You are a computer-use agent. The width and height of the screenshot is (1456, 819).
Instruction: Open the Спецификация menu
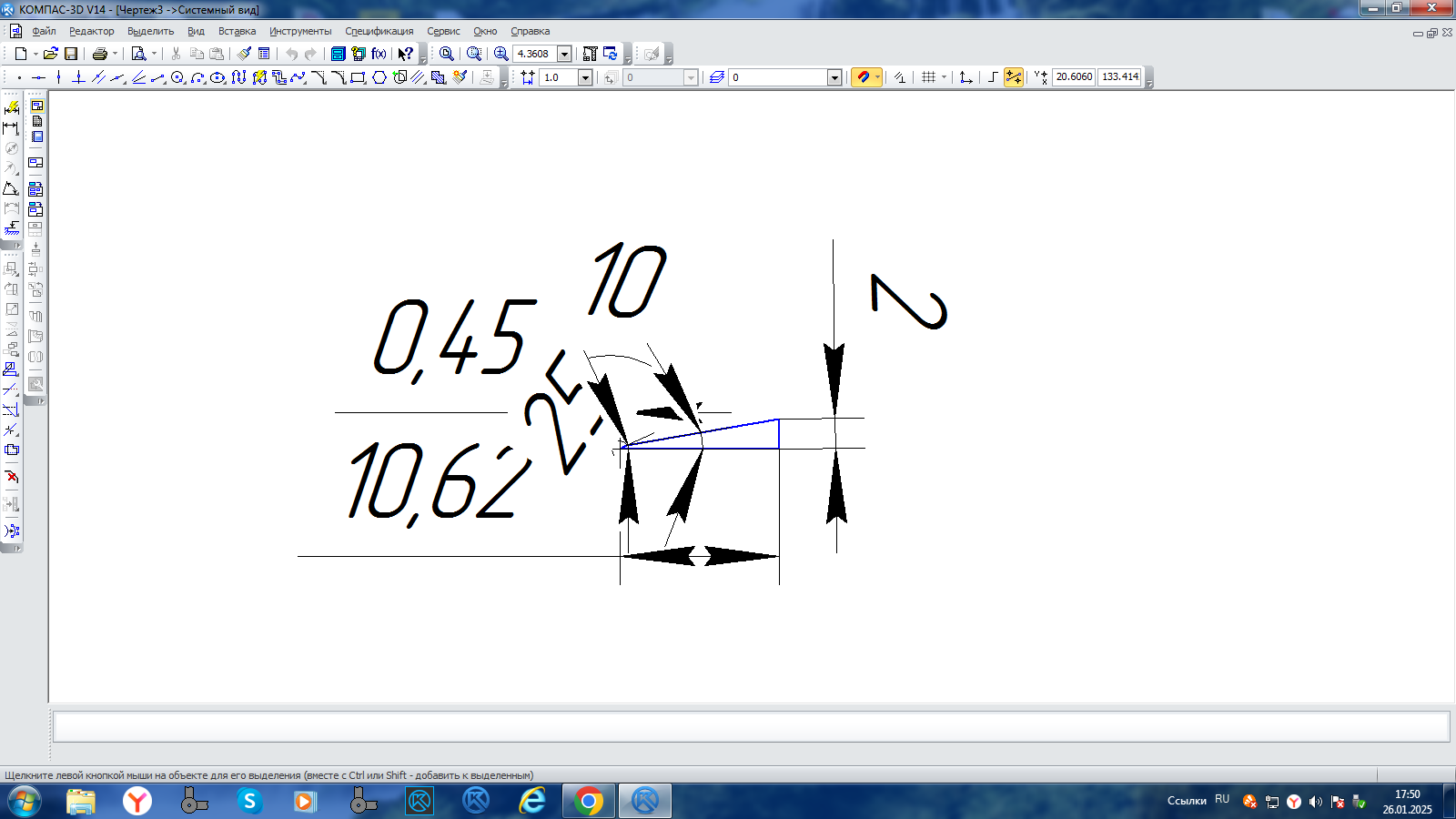379,31
